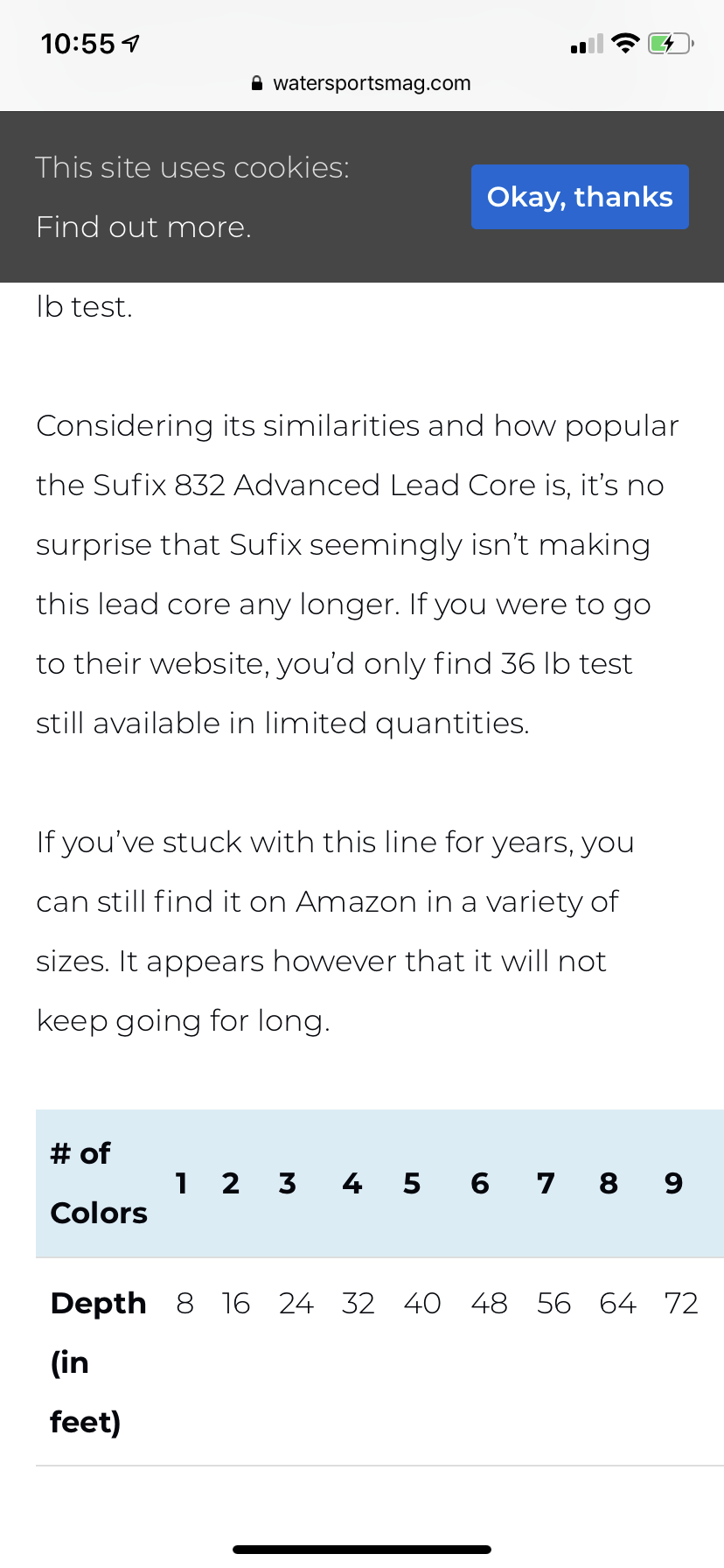Tap column header 9 in colors table
Screen dimensions: 724x1568
coord(673,1183)
